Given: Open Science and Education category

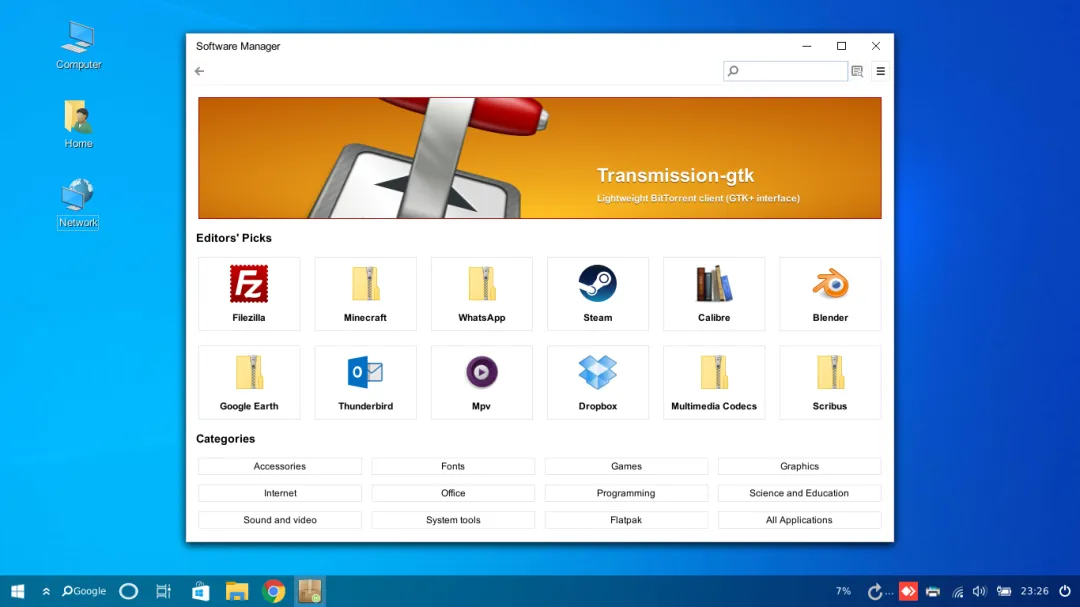Looking at the screenshot, I should (x=799, y=493).
